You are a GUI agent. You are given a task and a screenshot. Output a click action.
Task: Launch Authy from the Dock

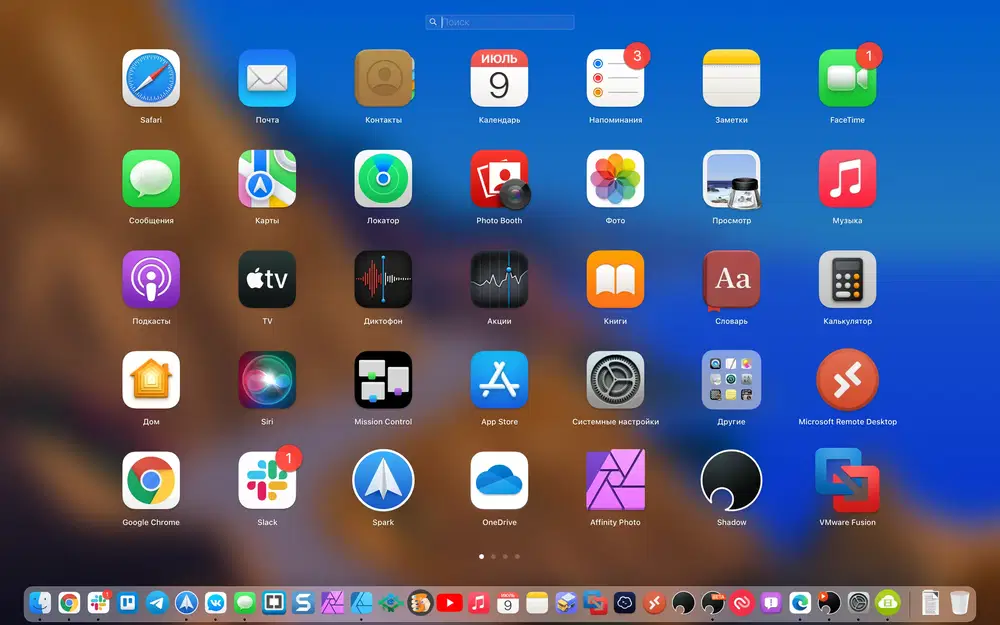pos(742,603)
